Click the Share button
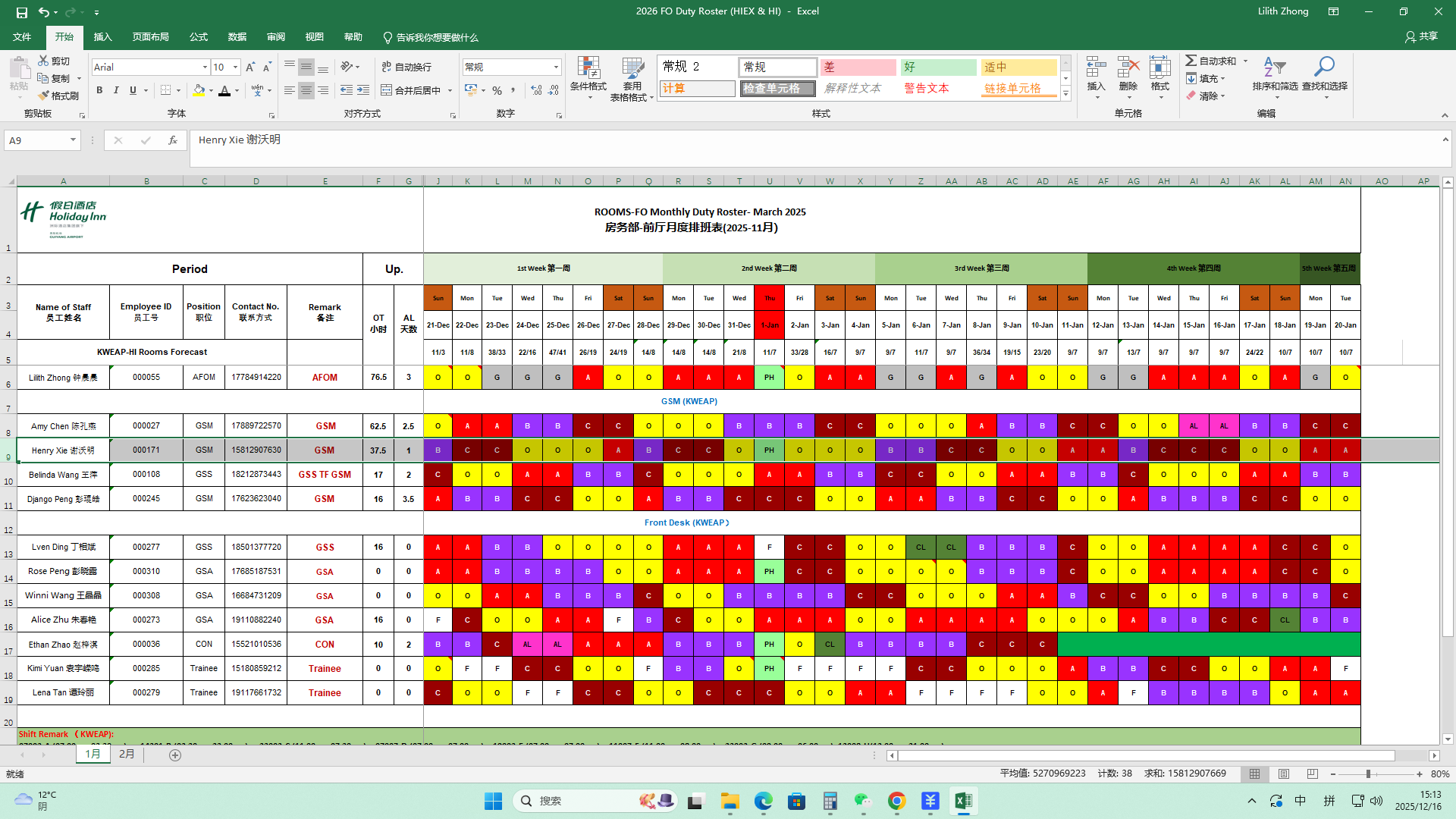The width and height of the screenshot is (1456, 819). 1421,36
